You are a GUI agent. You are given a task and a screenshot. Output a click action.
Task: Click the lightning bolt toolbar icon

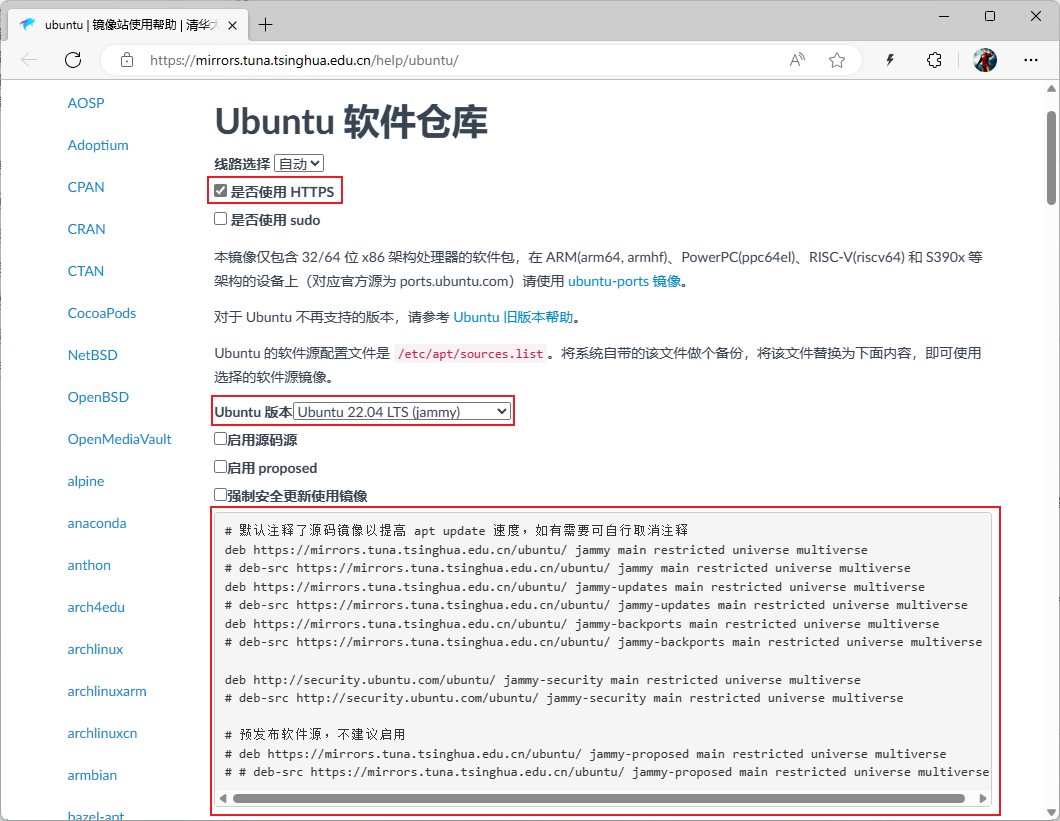(x=890, y=60)
